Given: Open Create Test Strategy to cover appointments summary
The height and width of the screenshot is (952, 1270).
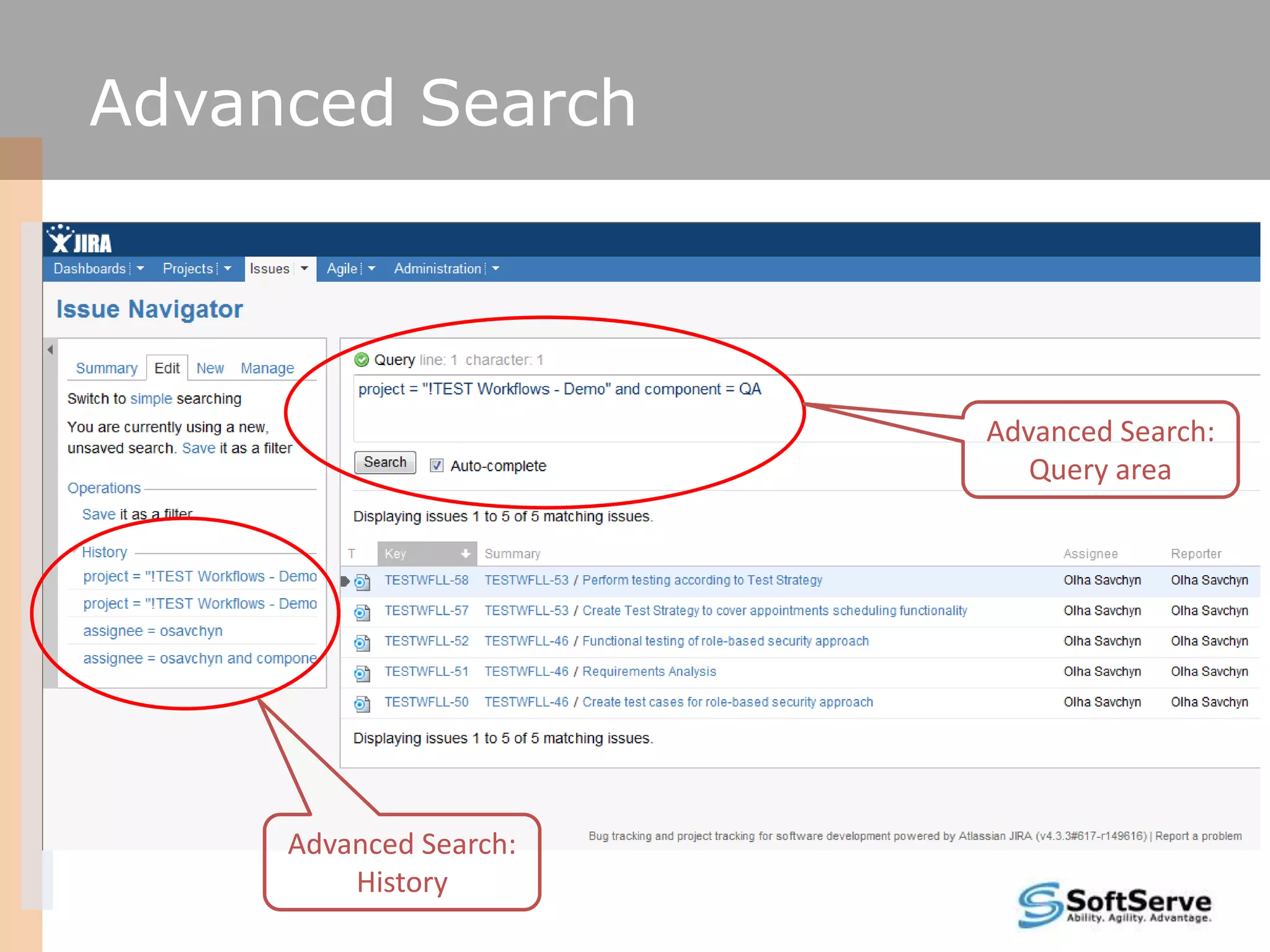Looking at the screenshot, I should click(775, 610).
